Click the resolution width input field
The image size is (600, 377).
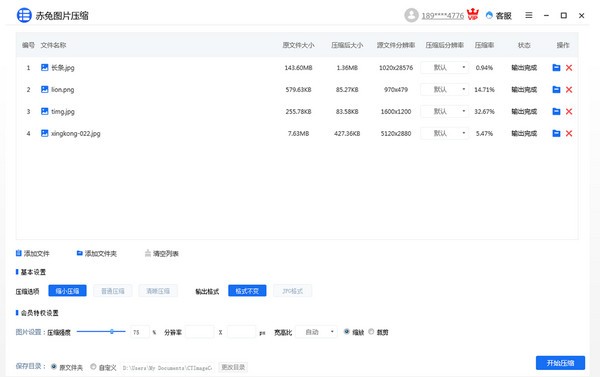tap(200, 332)
